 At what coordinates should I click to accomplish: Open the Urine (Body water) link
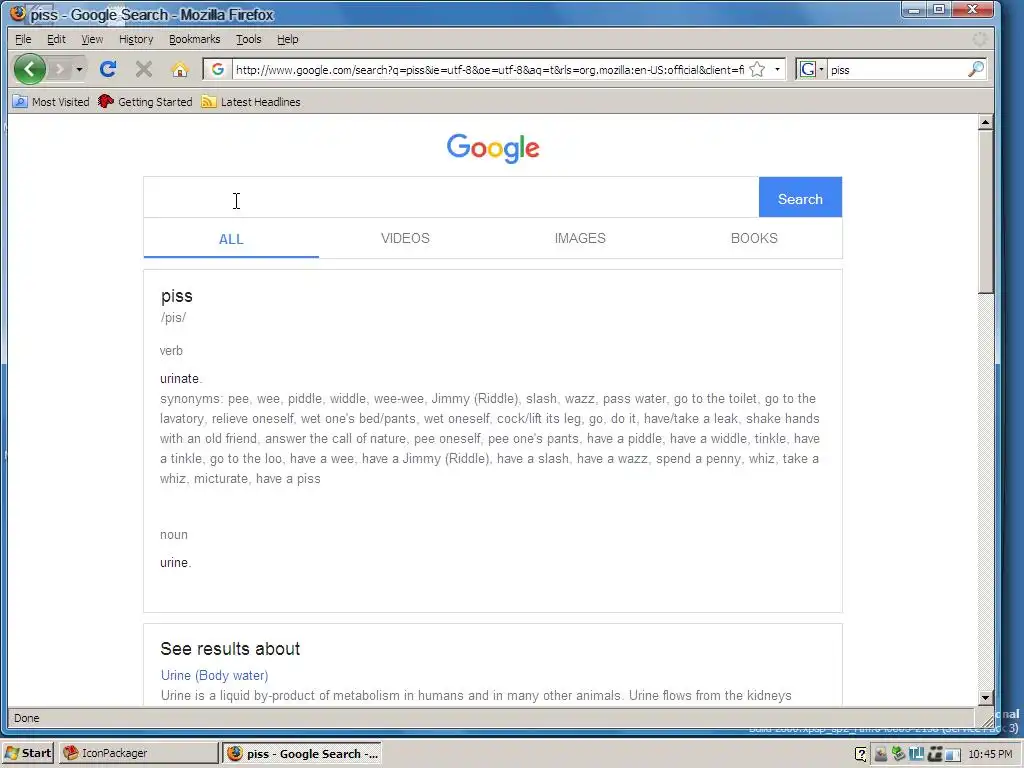coord(214,675)
